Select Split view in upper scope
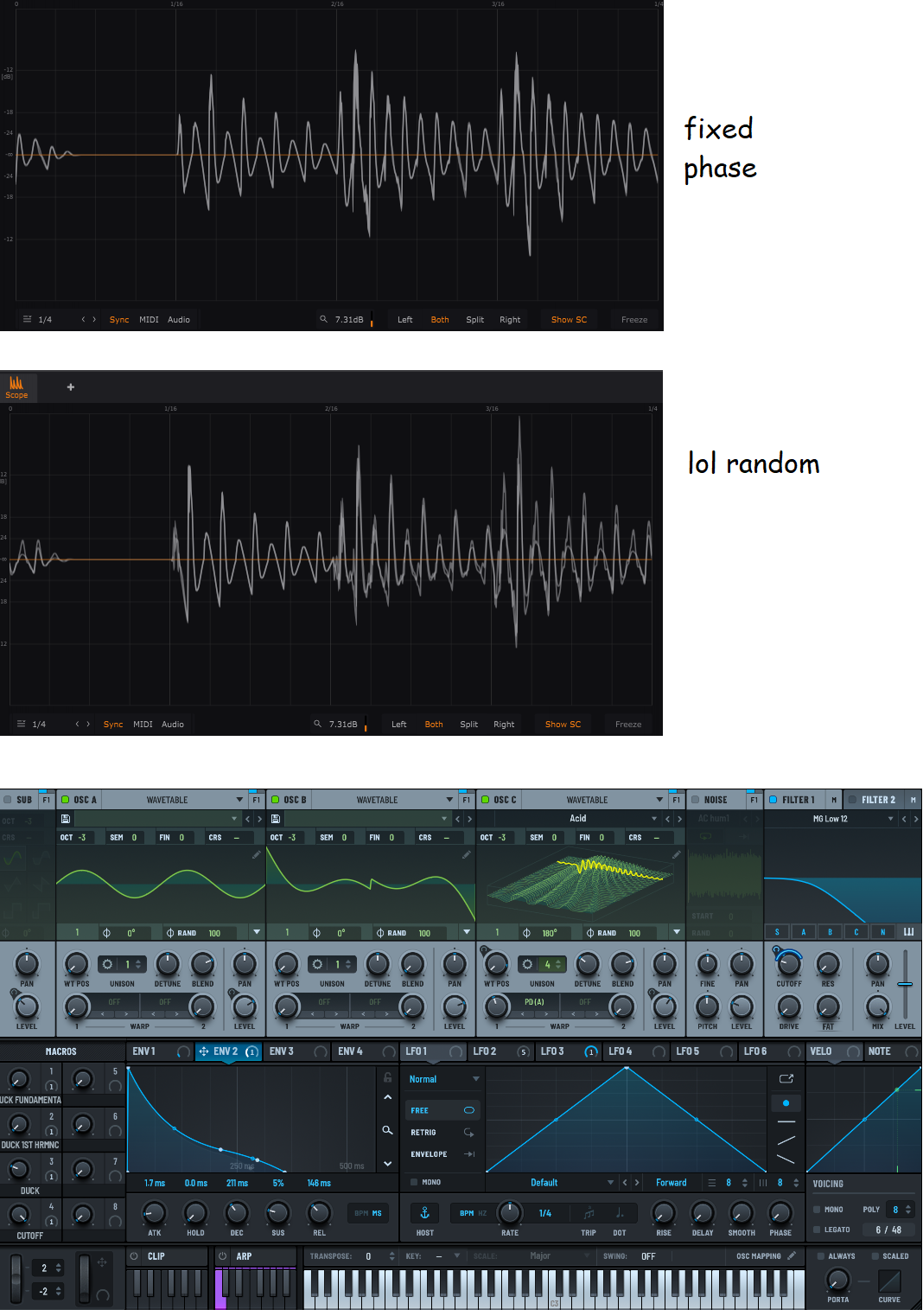The image size is (923, 1316). coord(474,319)
